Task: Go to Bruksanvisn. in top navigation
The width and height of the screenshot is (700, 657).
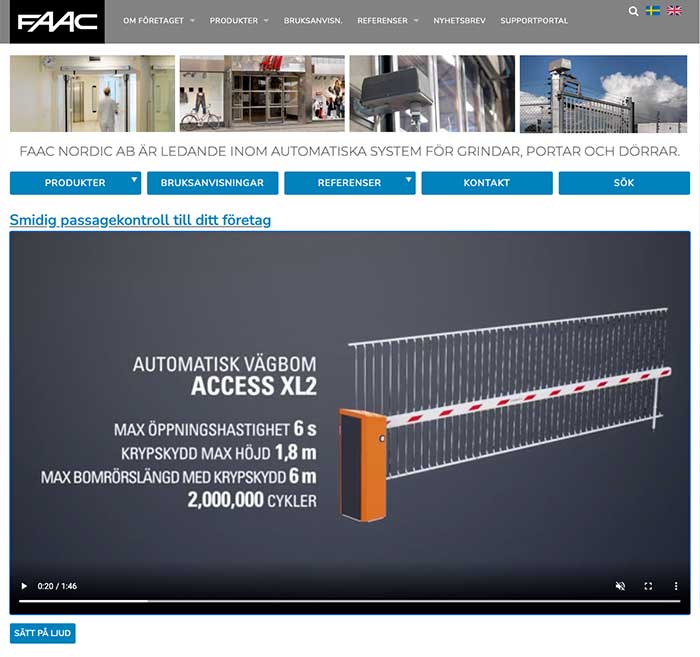Action: click(313, 21)
